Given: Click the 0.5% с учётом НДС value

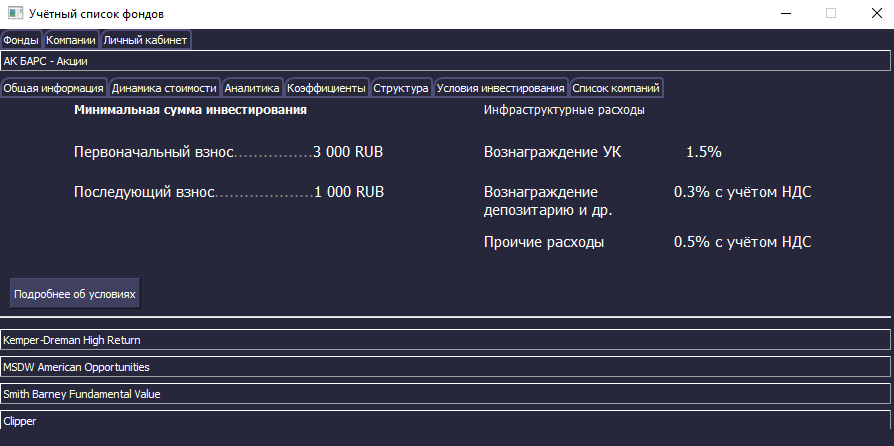Looking at the screenshot, I should 743,242.
